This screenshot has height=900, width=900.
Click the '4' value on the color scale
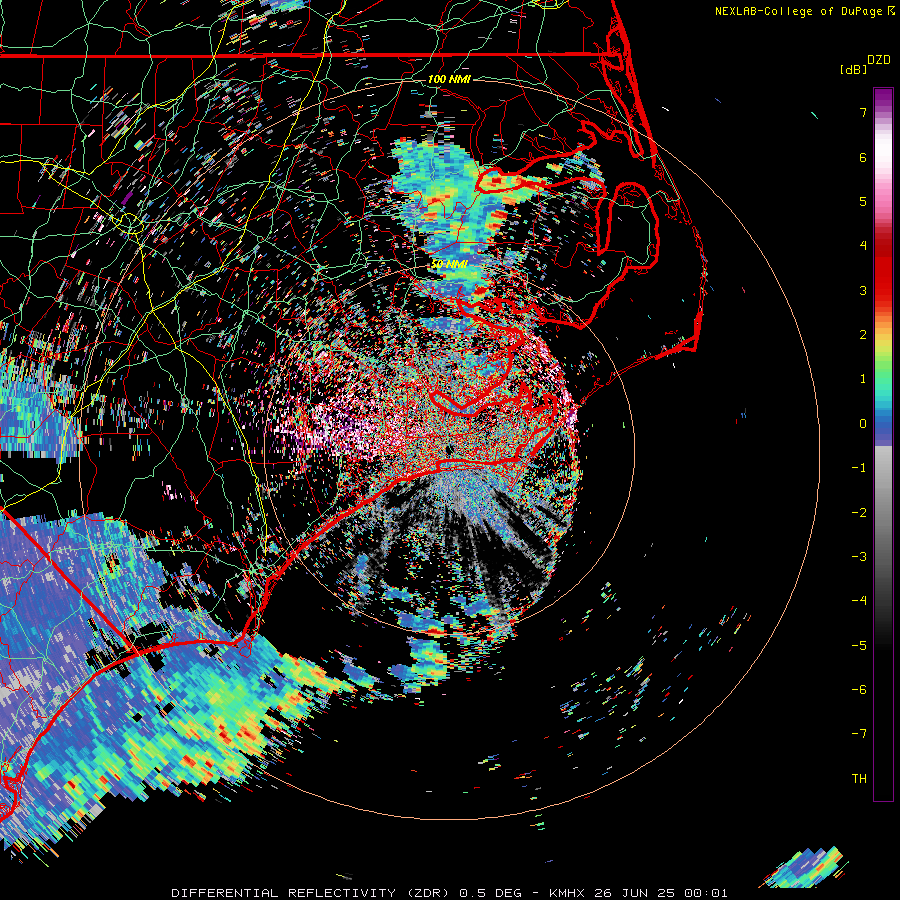(x=863, y=246)
